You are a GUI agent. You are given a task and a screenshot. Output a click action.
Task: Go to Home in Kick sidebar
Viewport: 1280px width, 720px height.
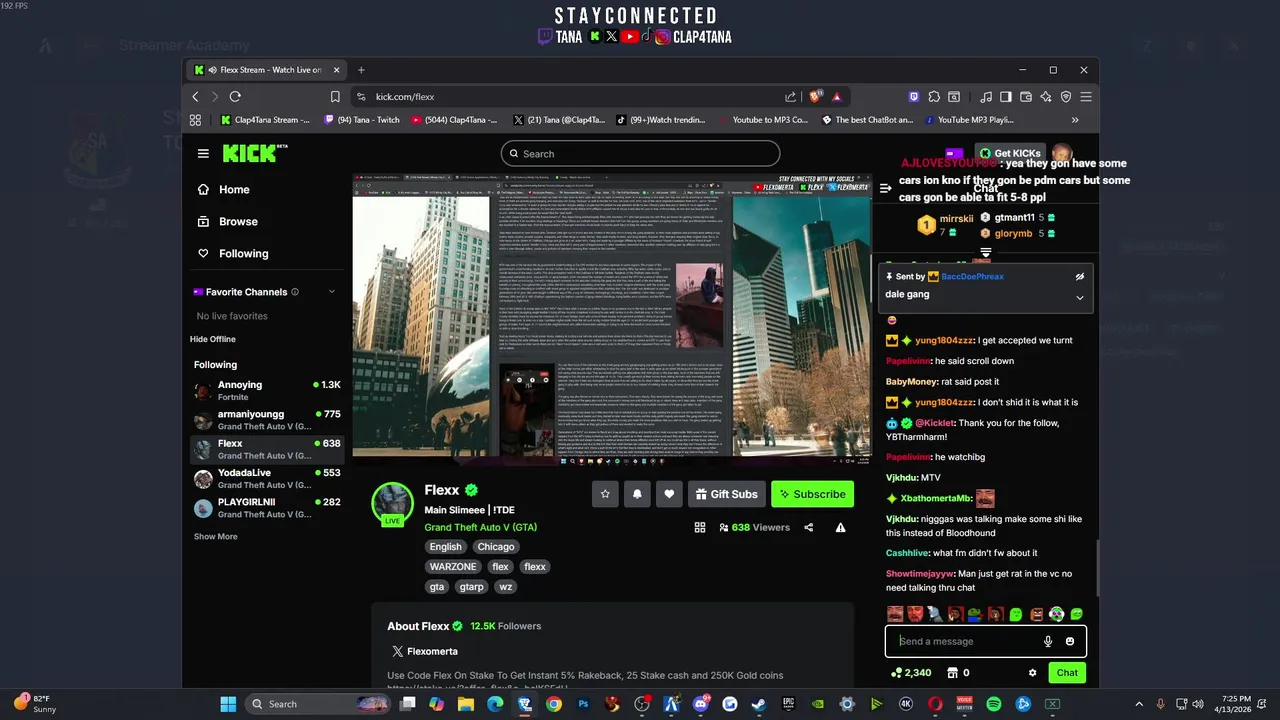(224, 190)
